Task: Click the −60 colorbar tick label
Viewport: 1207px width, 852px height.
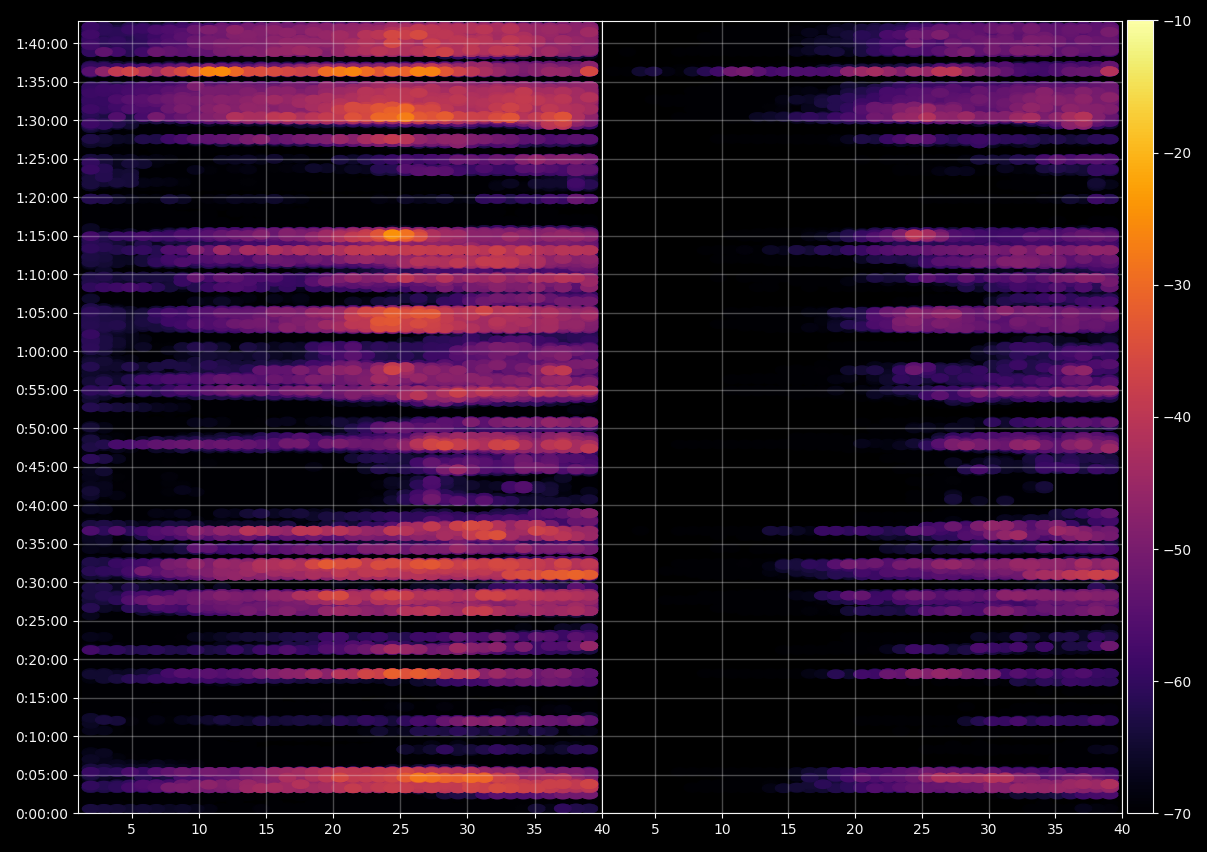Action: point(1177,682)
